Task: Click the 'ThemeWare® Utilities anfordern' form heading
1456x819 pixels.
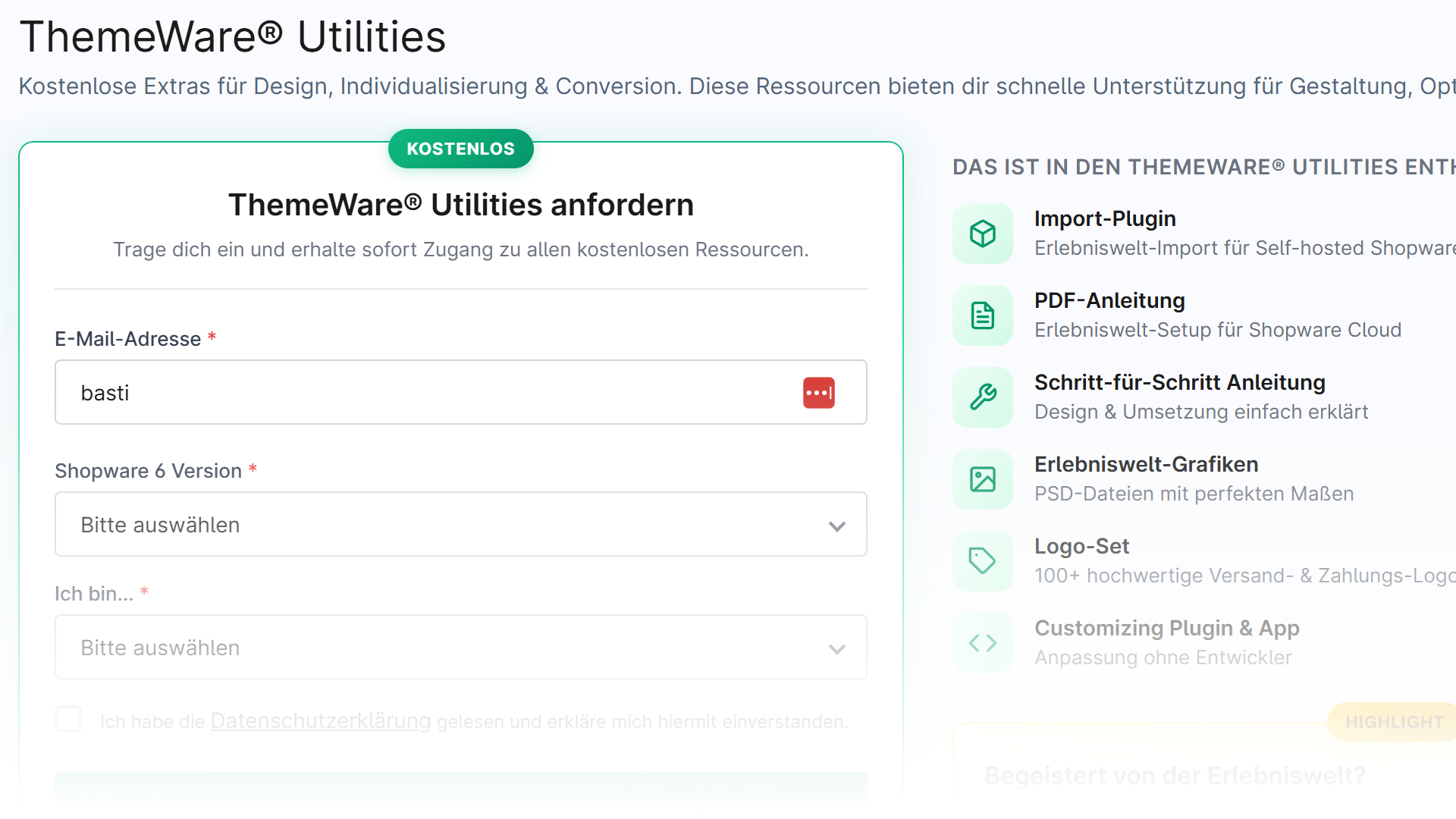Action: click(461, 205)
